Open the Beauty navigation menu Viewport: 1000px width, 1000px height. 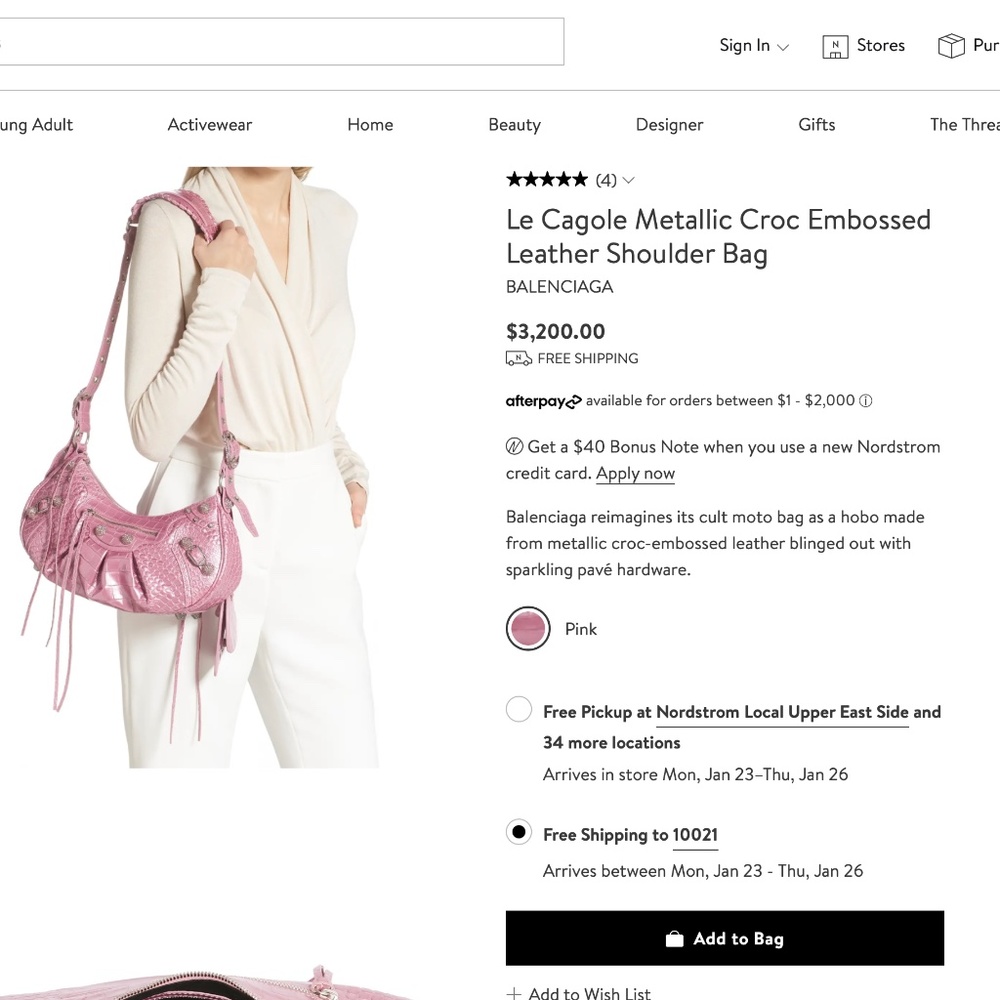pyautogui.click(x=514, y=124)
